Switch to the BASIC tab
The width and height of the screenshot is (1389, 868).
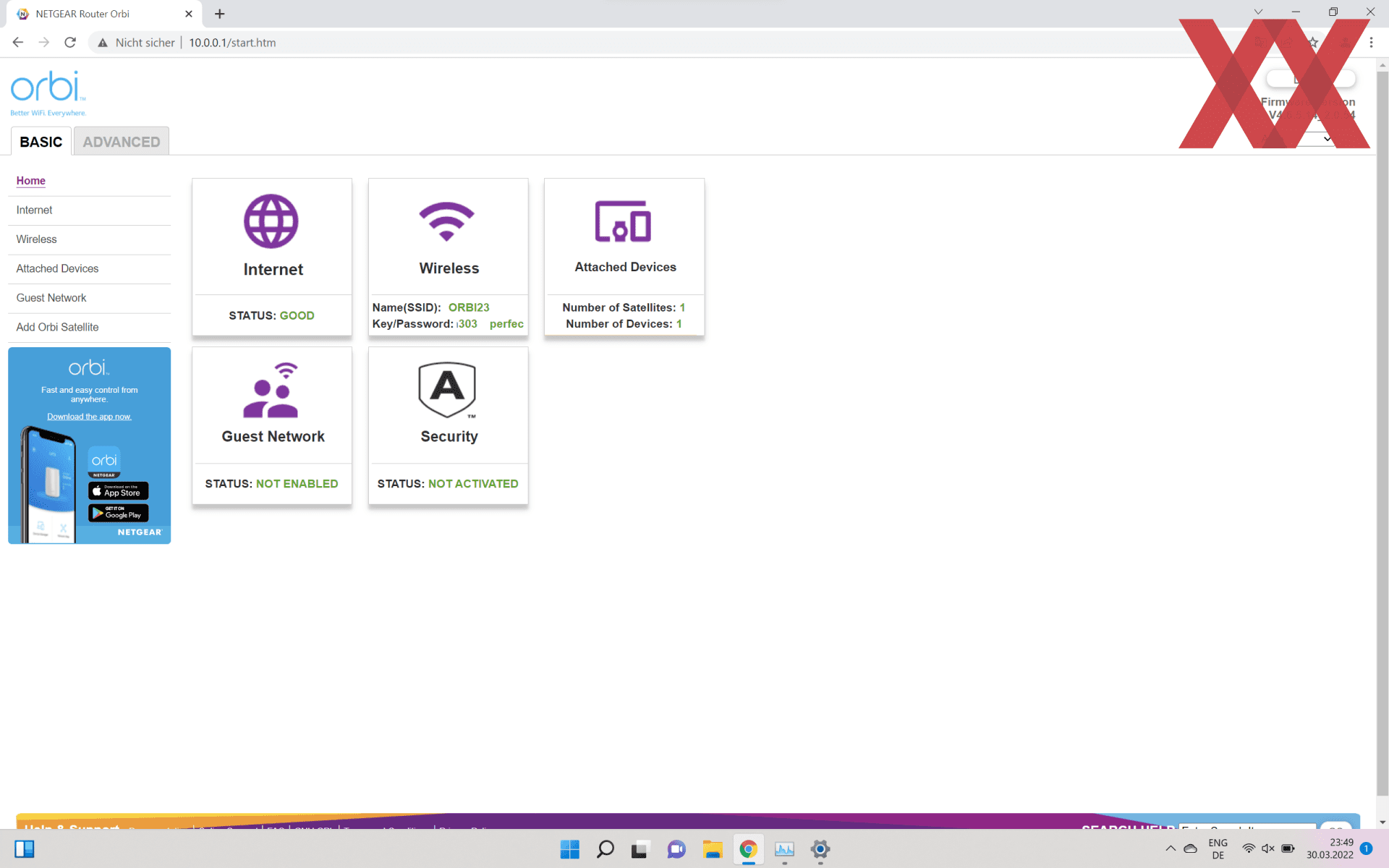point(41,142)
